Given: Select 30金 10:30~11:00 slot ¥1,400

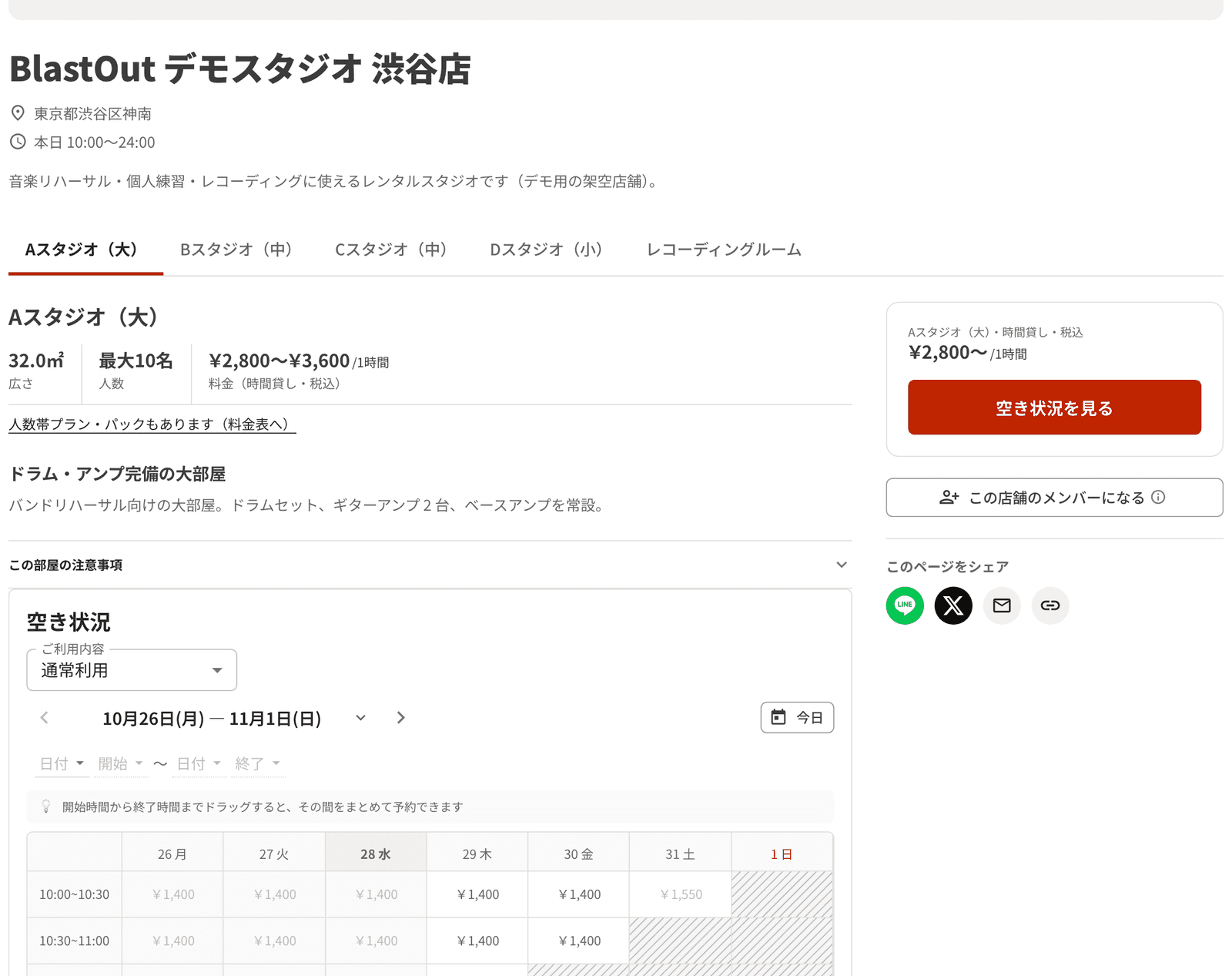Looking at the screenshot, I should (x=579, y=941).
